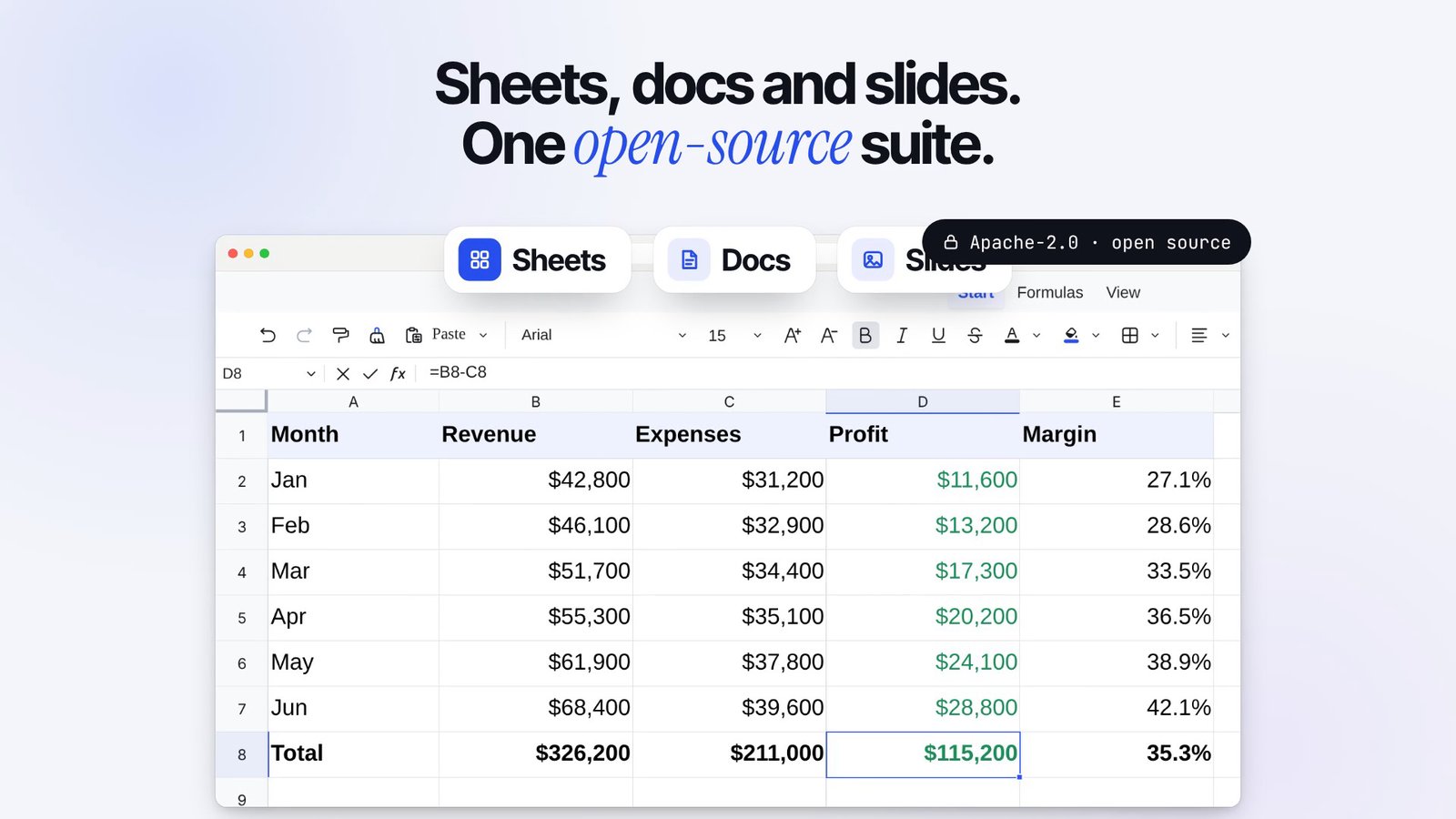Confirm formula with checkmark icon
Screen dimensions: 1456x819
pos(370,373)
